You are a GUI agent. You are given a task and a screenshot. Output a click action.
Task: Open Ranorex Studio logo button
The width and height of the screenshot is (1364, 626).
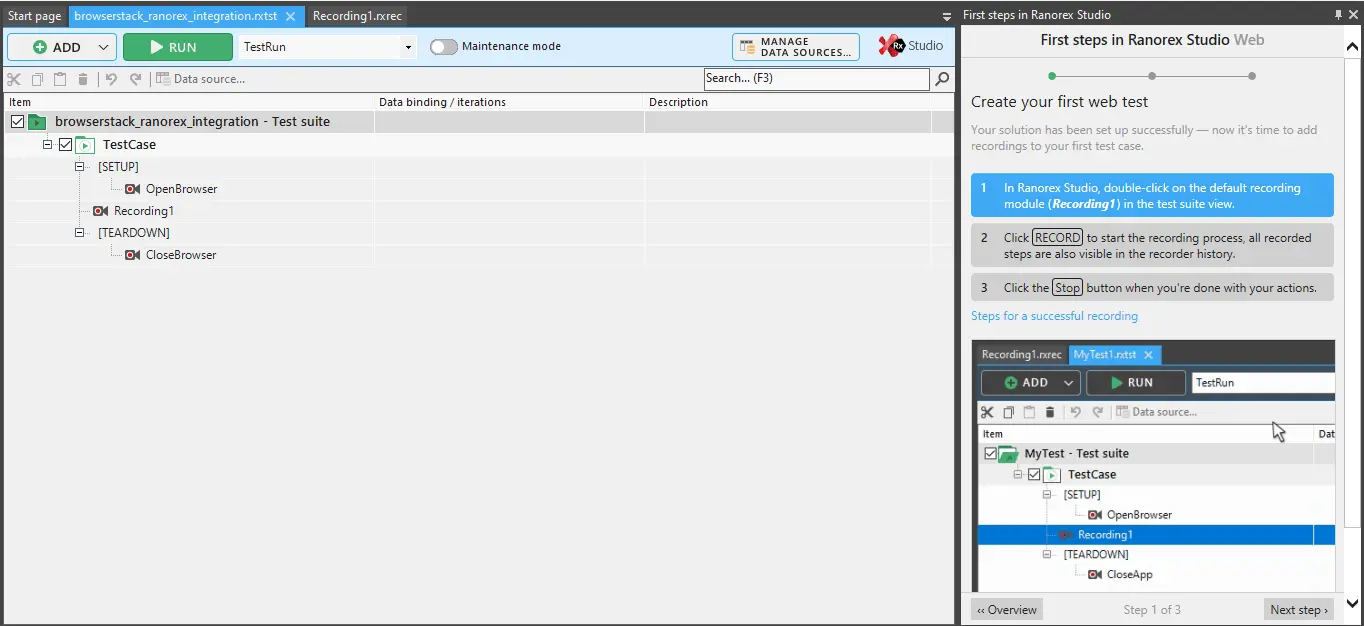pyautogui.click(x=911, y=46)
